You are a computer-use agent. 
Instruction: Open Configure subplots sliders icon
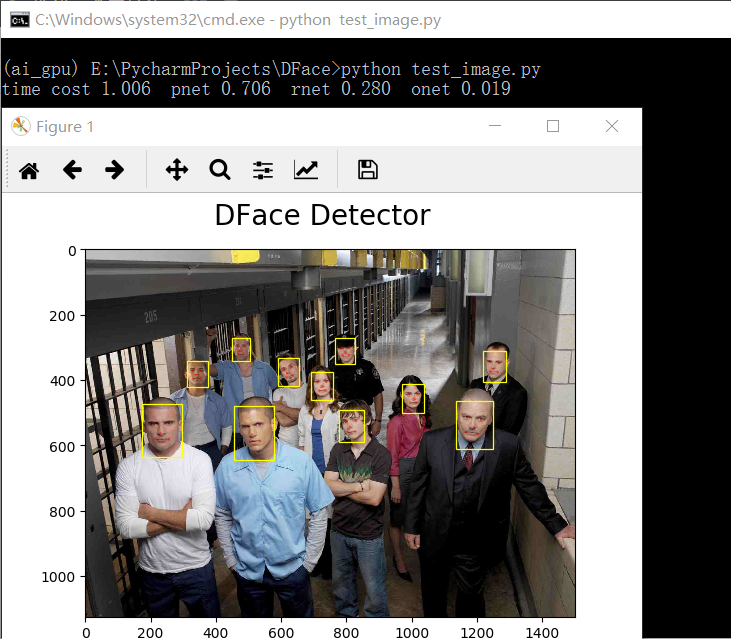[263, 170]
